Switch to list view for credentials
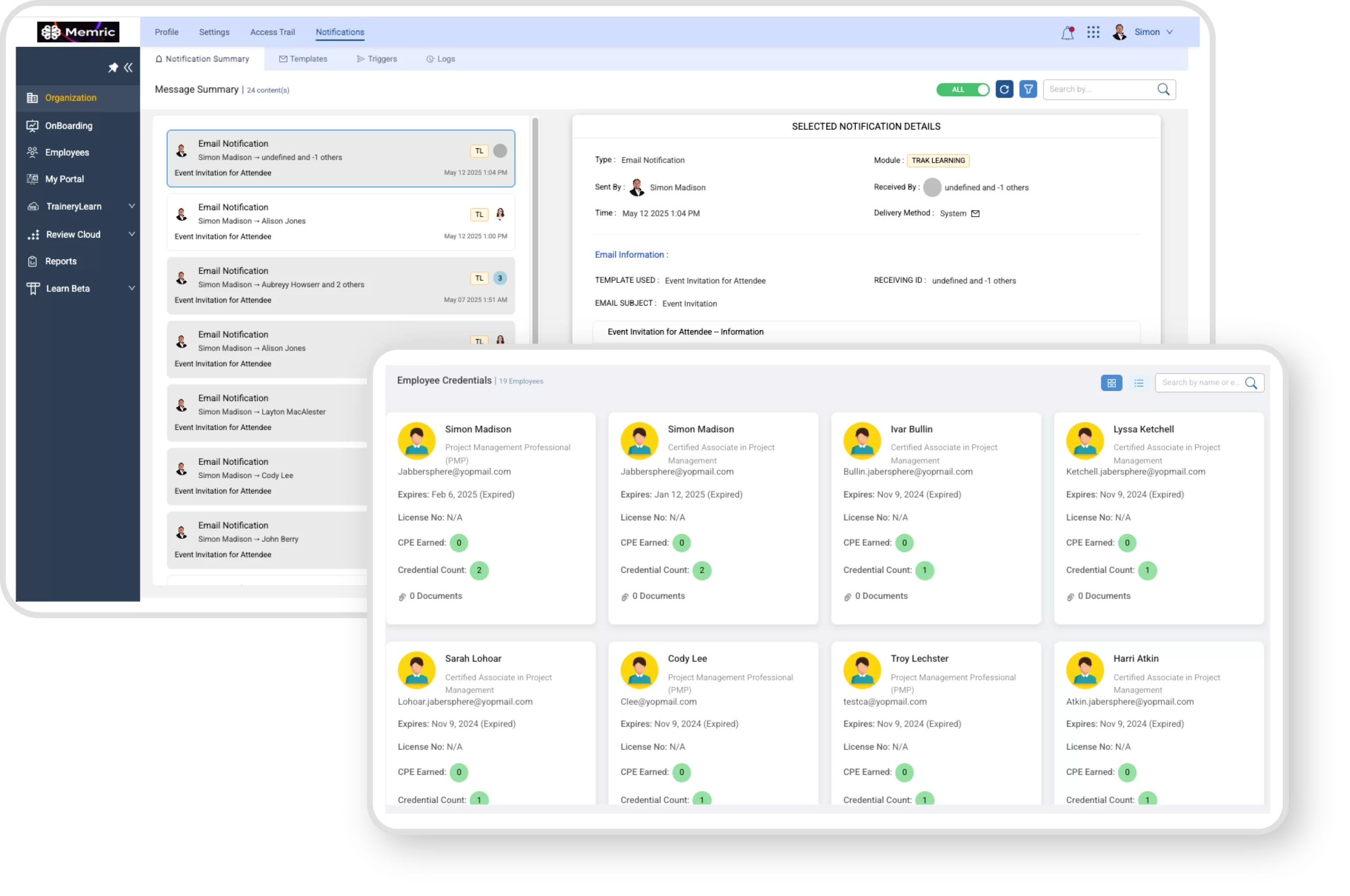This screenshot has width=1350, height=896. (x=1139, y=383)
